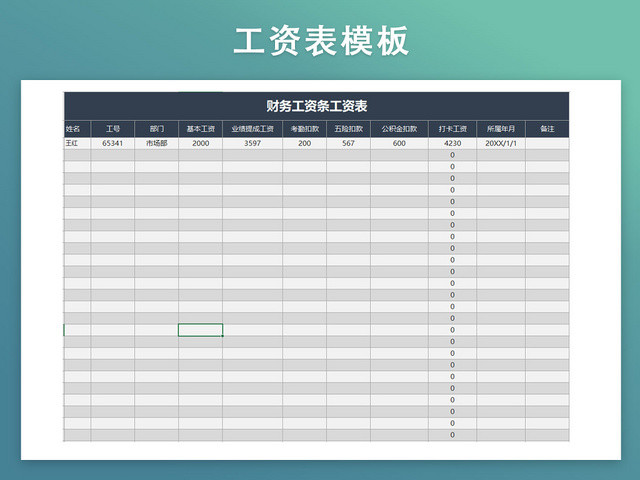This screenshot has width=640, height=480.
Task: Click the attendance deduction cell 200
Action: 304,143
